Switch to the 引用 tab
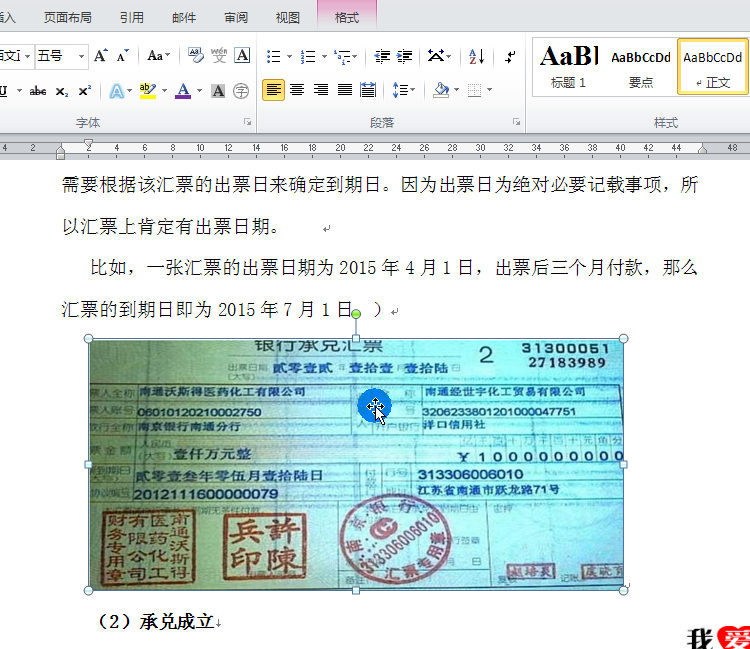 coord(132,18)
